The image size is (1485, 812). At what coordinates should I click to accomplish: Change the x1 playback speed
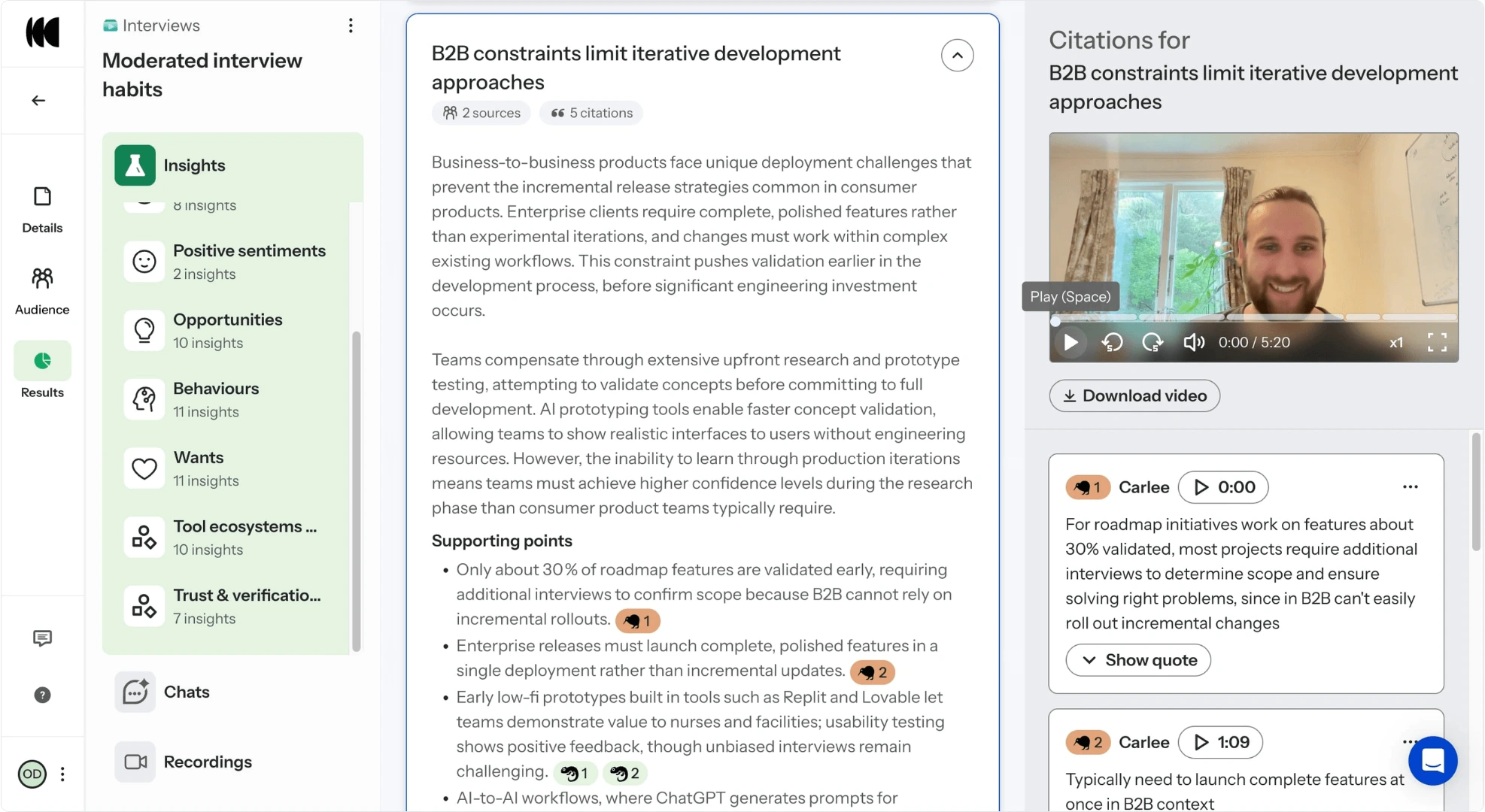pos(1396,343)
